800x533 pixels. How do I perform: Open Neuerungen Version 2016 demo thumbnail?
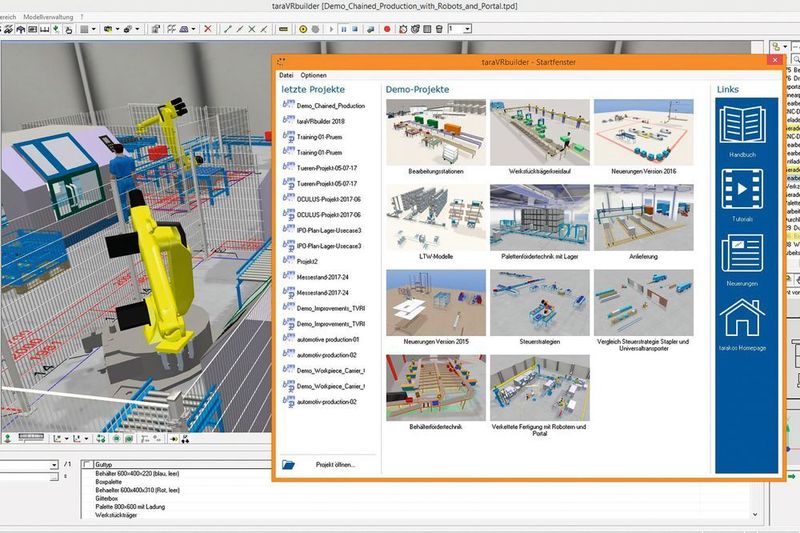644,133
